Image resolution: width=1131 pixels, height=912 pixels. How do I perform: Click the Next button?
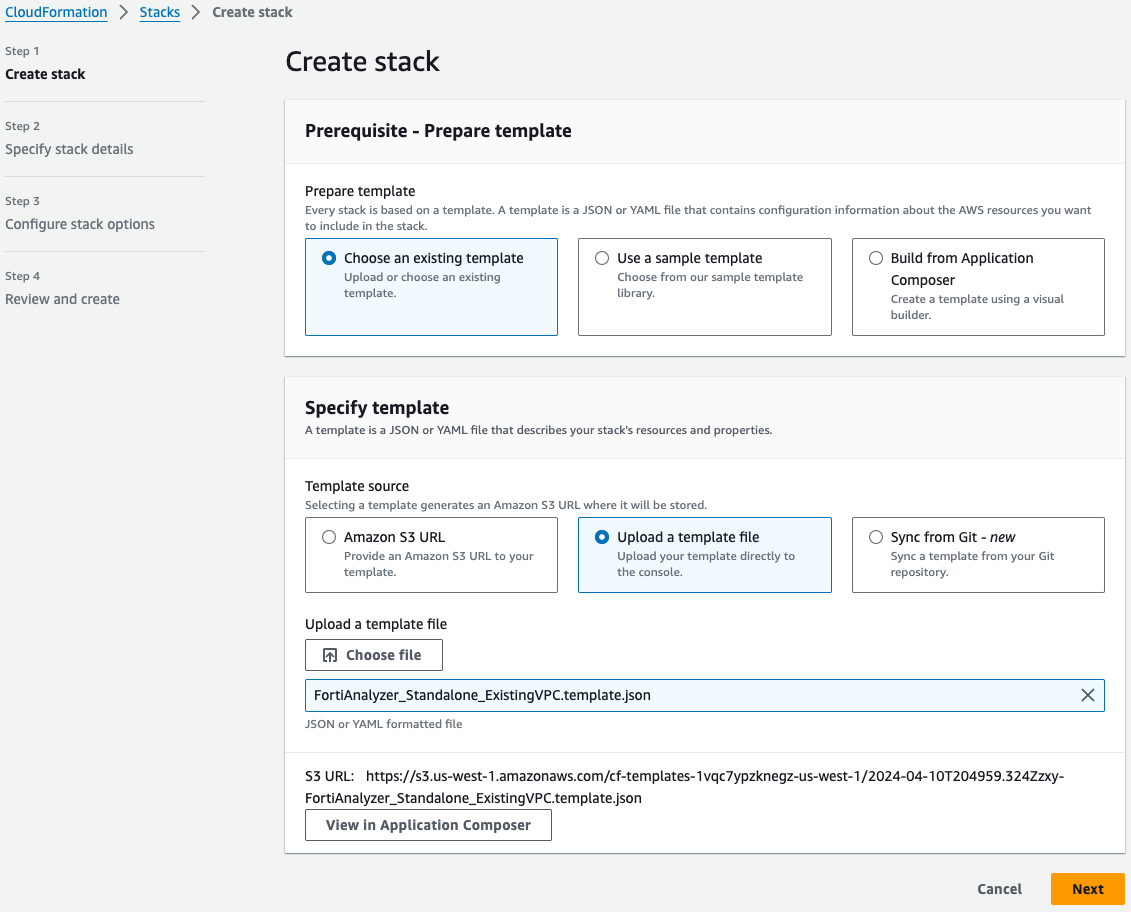pos(1087,889)
